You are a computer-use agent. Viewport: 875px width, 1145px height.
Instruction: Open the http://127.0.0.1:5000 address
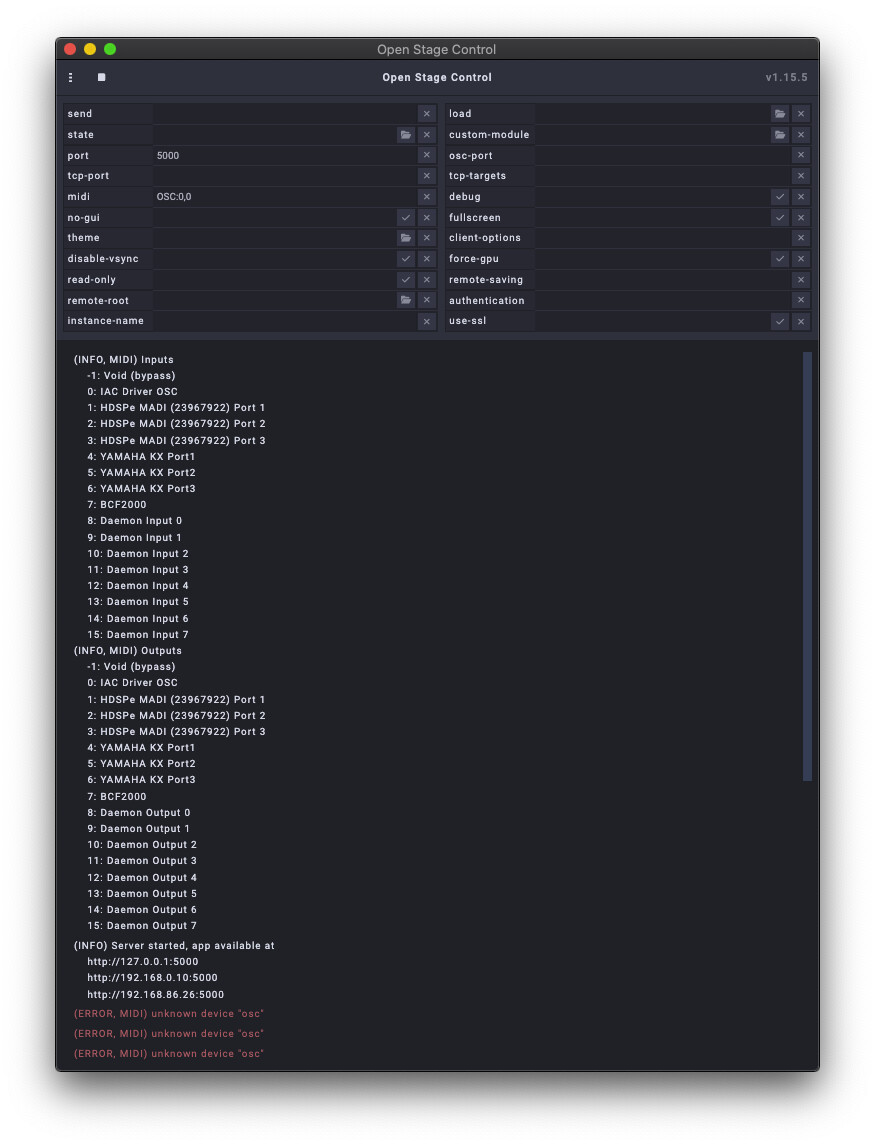[x=142, y=962]
